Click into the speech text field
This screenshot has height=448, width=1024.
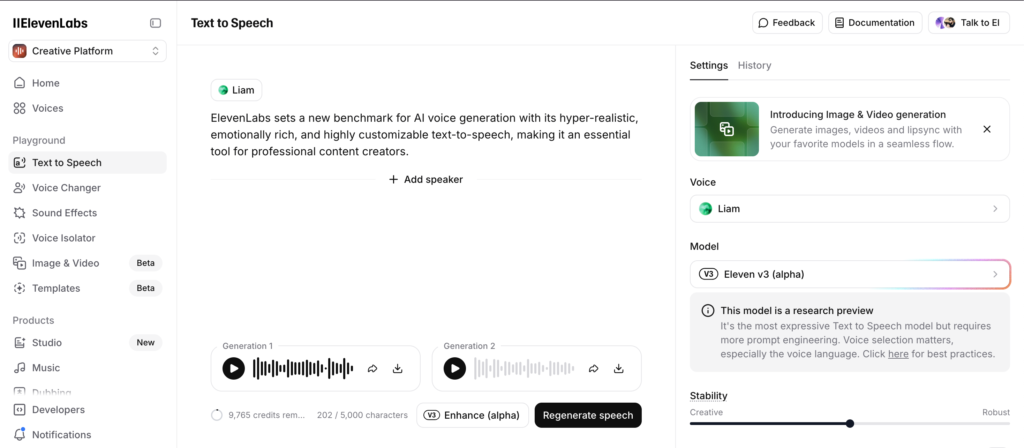426,136
